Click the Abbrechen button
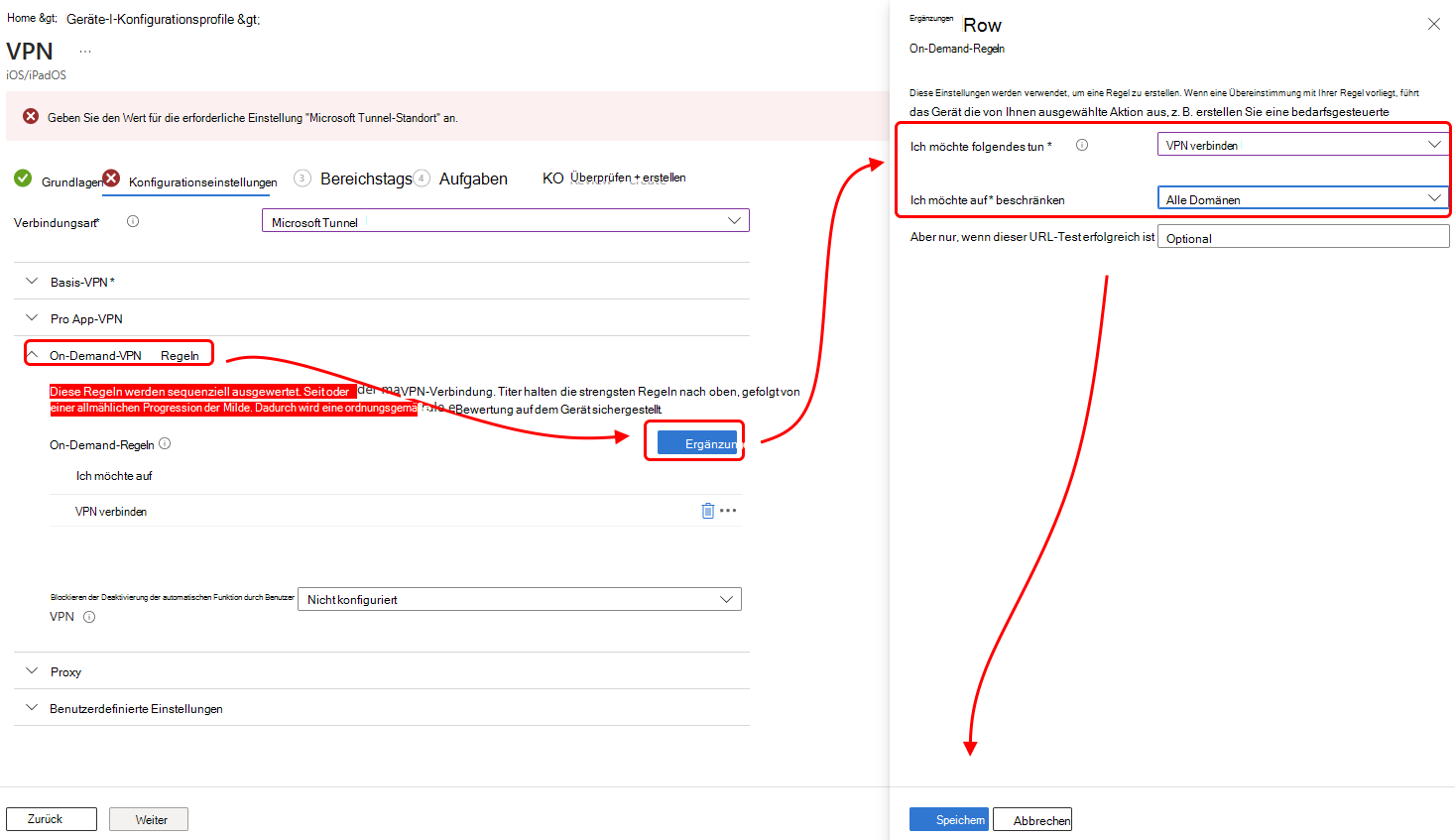 [1032, 819]
